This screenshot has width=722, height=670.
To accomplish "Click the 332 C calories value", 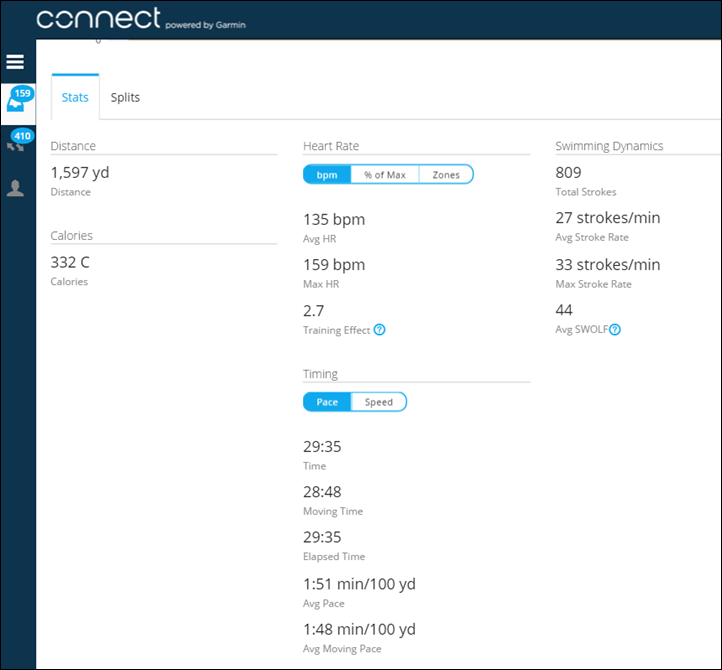I will click(70, 263).
